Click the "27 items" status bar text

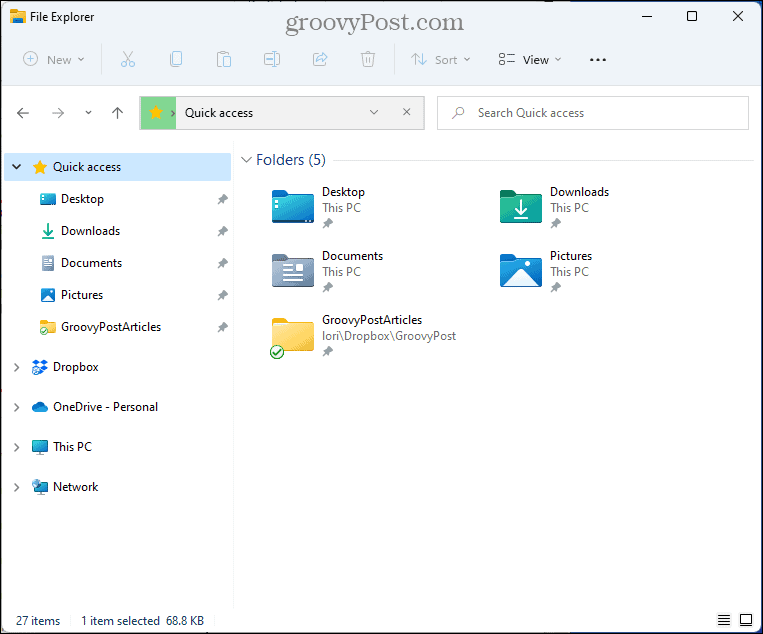[x=38, y=621]
